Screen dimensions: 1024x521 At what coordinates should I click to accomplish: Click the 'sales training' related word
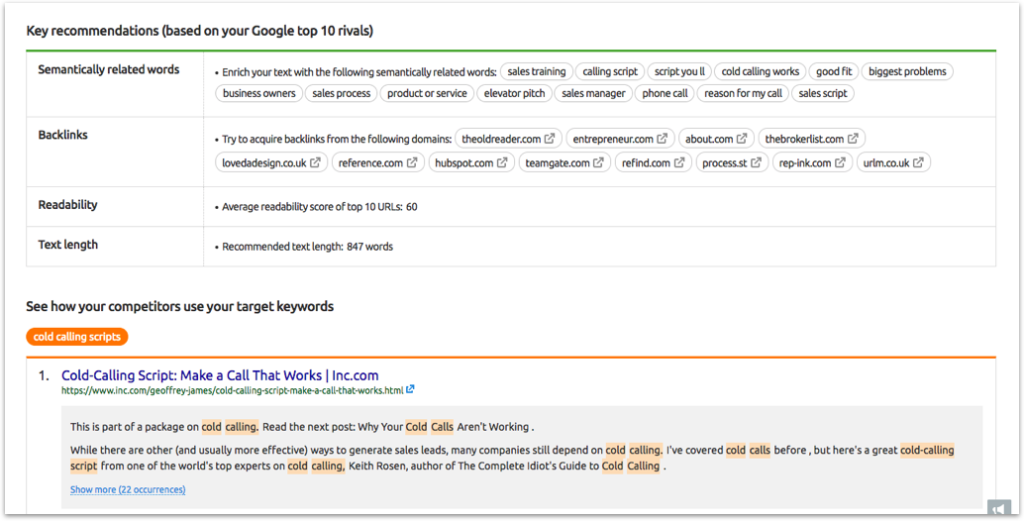click(537, 72)
